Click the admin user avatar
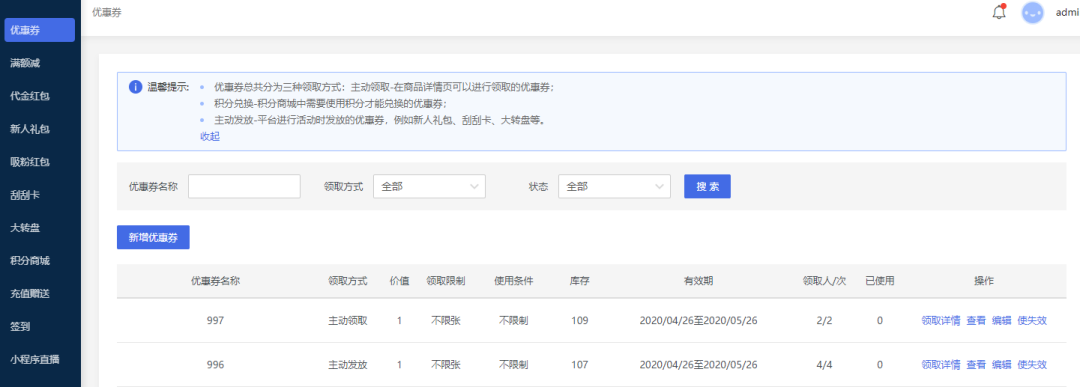The height and width of the screenshot is (387, 1080). (1032, 12)
